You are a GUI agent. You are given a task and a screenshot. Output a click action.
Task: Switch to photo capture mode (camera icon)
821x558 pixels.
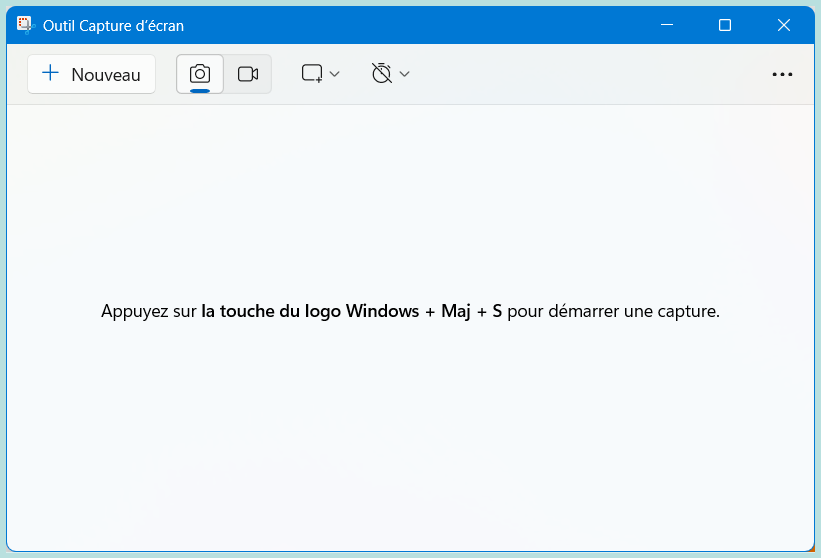[200, 74]
